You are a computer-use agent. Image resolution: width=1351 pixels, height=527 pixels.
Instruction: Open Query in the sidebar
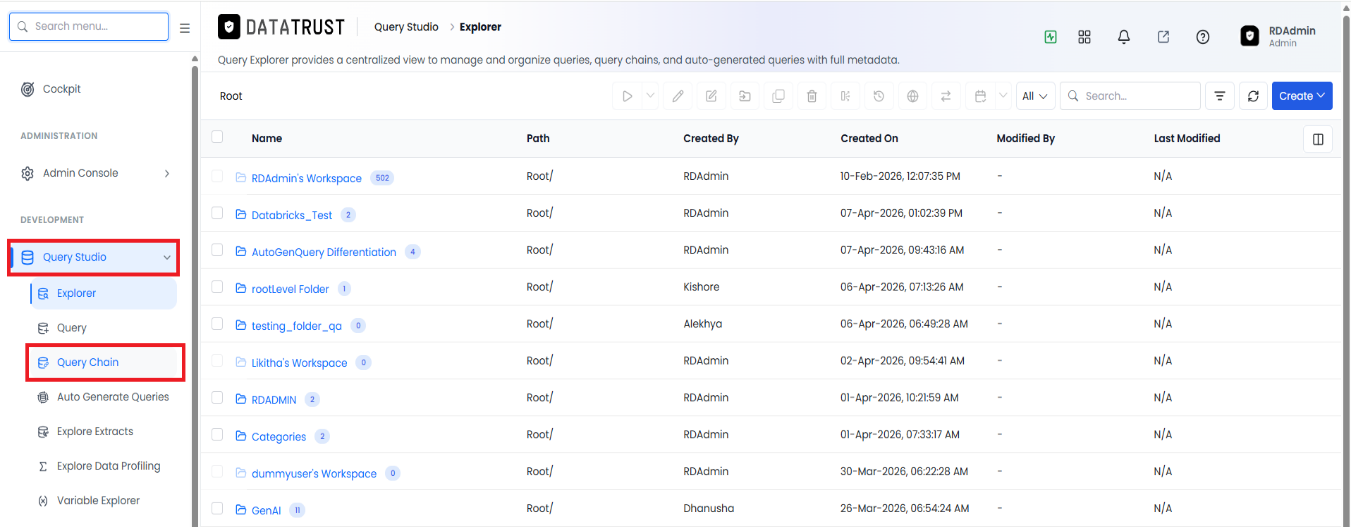[71, 328]
